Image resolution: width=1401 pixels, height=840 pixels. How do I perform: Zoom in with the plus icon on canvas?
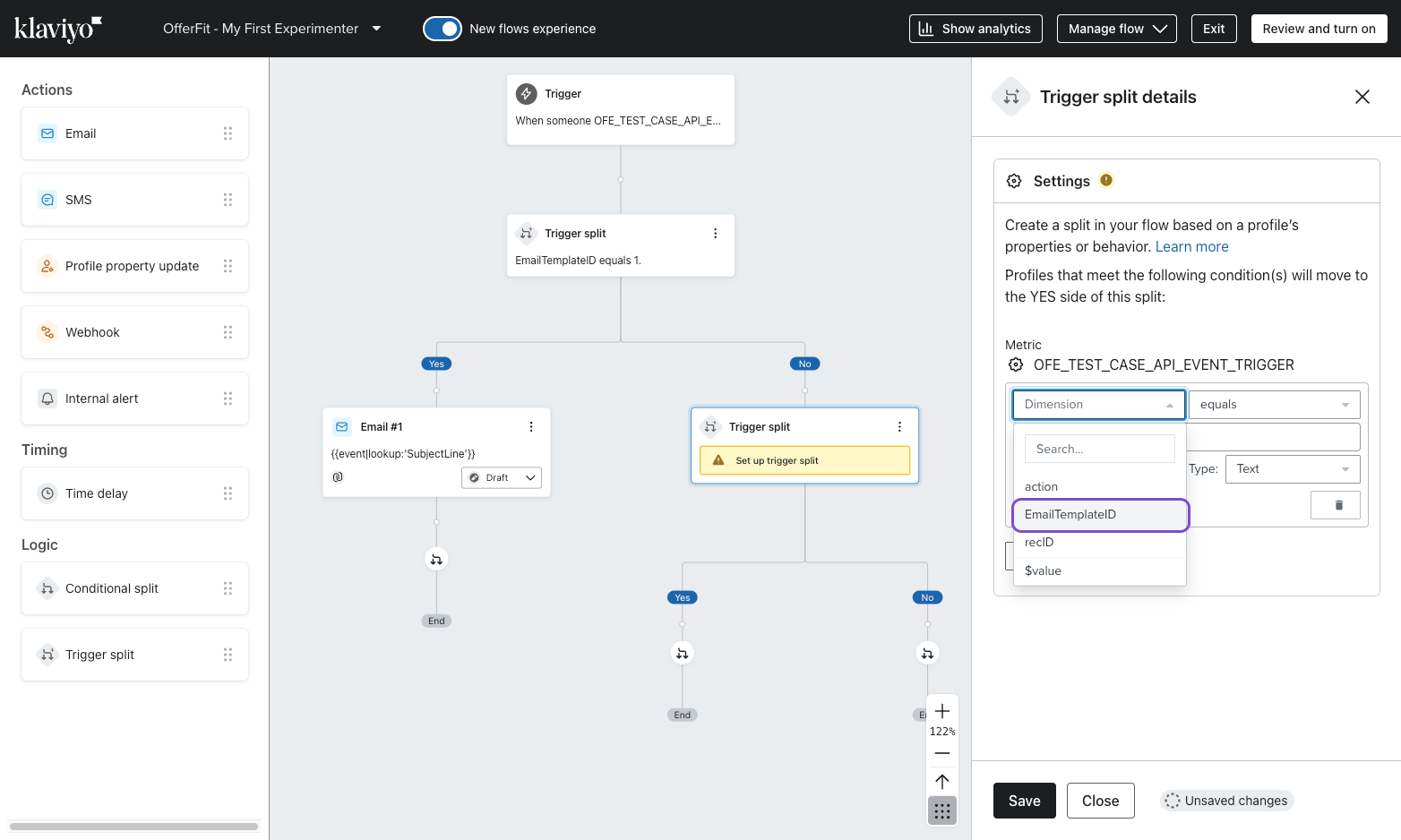pos(941,710)
